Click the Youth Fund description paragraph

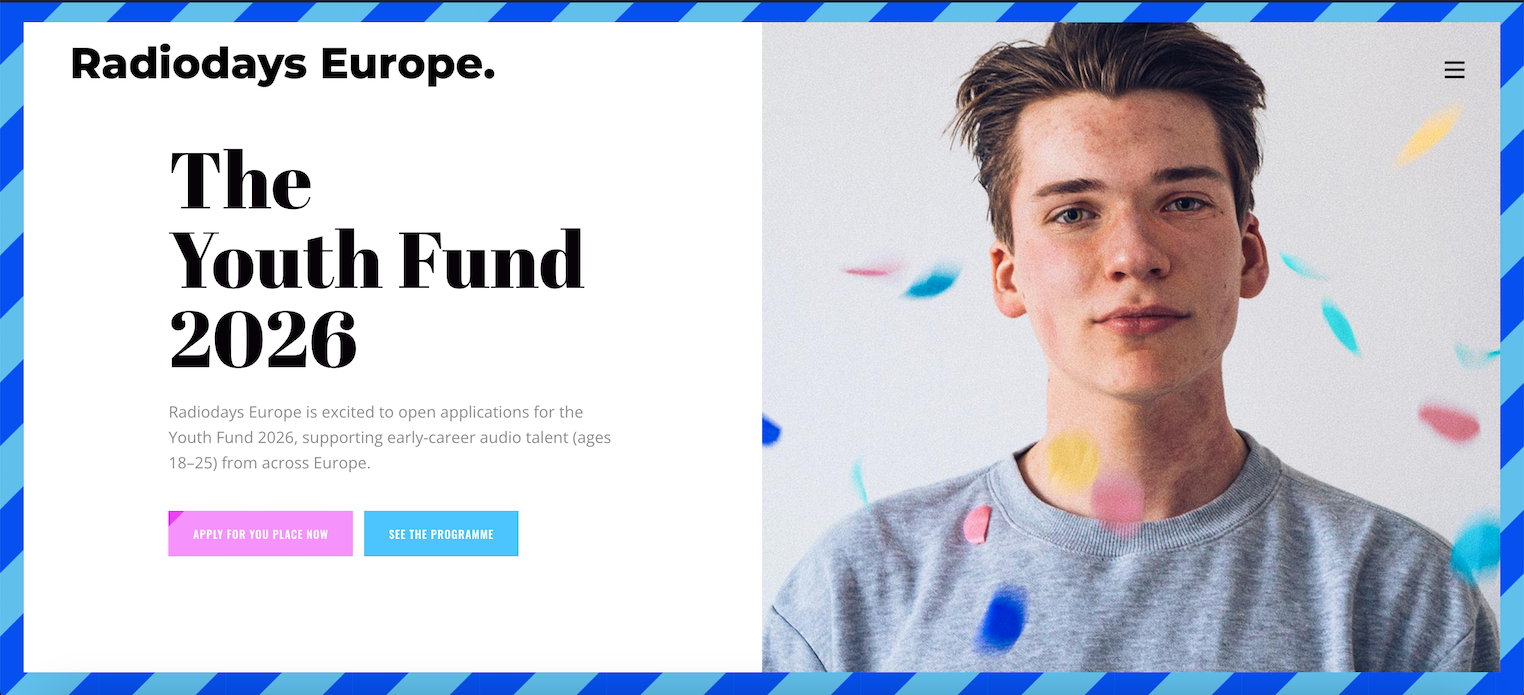click(390, 438)
